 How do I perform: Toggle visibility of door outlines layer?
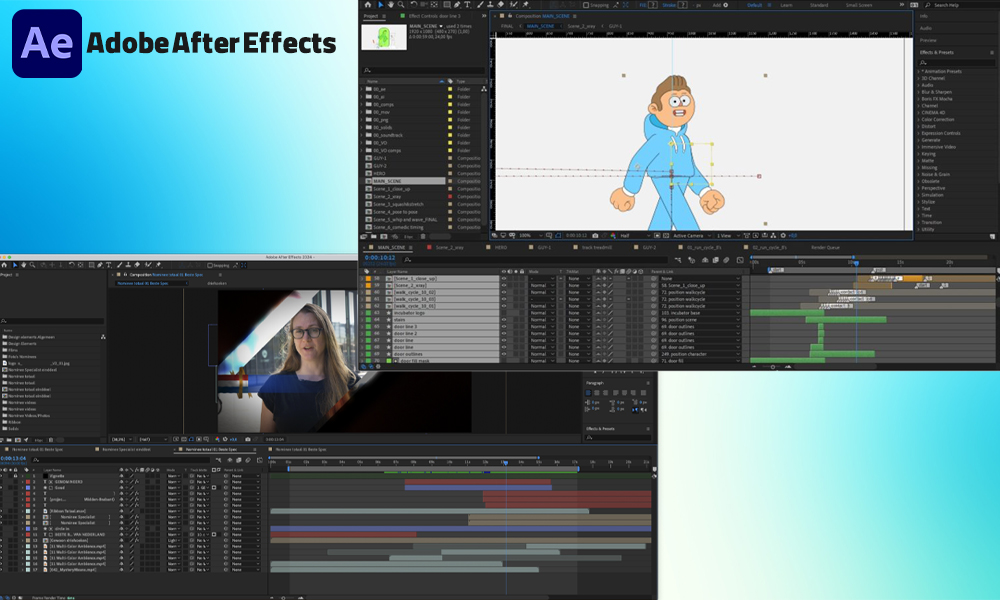[x=504, y=354]
